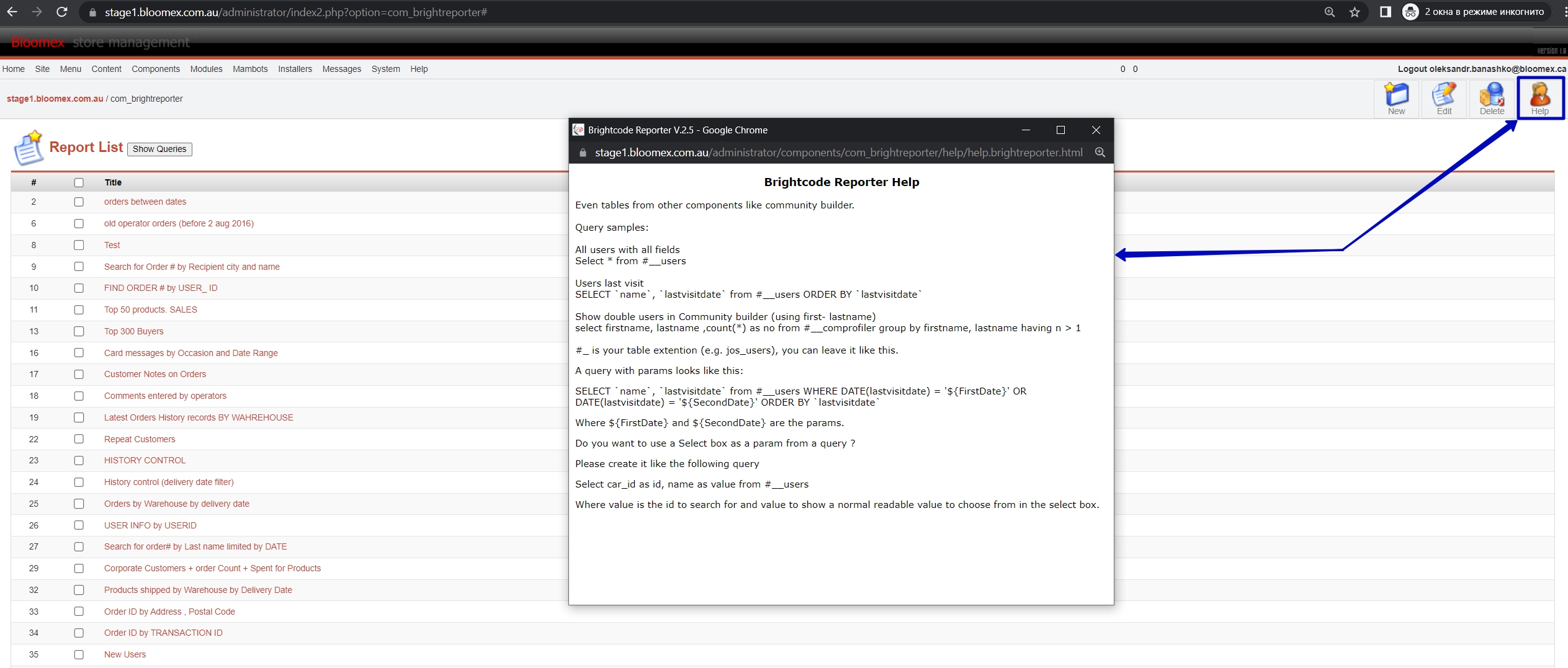Check the box for 'HISTORY CONTROL'
This screenshot has width=1568, height=668.
pos(79,460)
